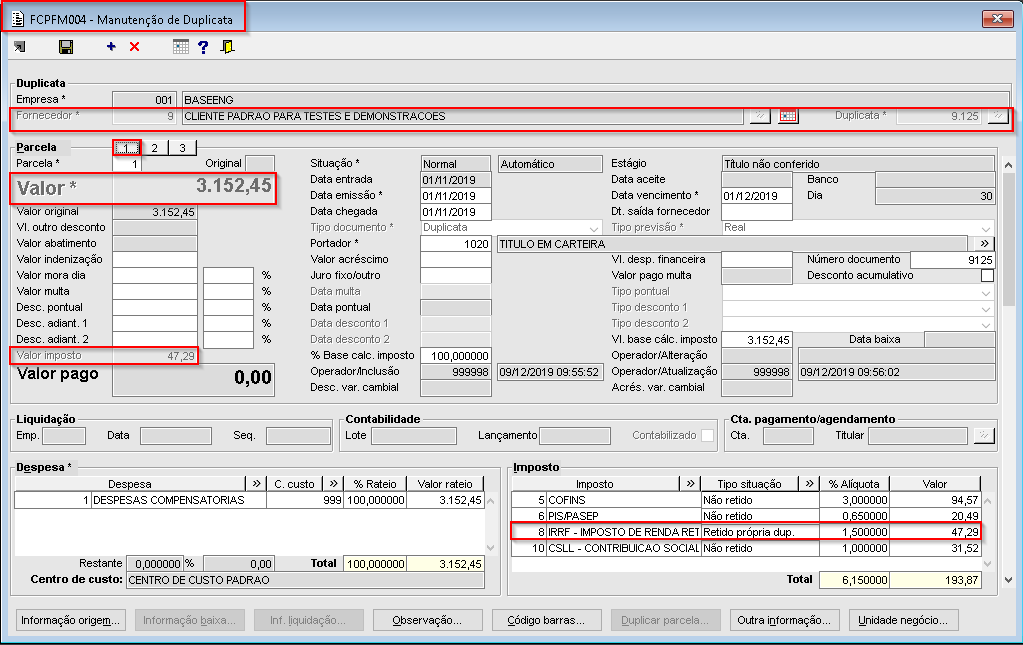1023x645 pixels.
Task: Open the blue question mark help
Action: [203, 47]
